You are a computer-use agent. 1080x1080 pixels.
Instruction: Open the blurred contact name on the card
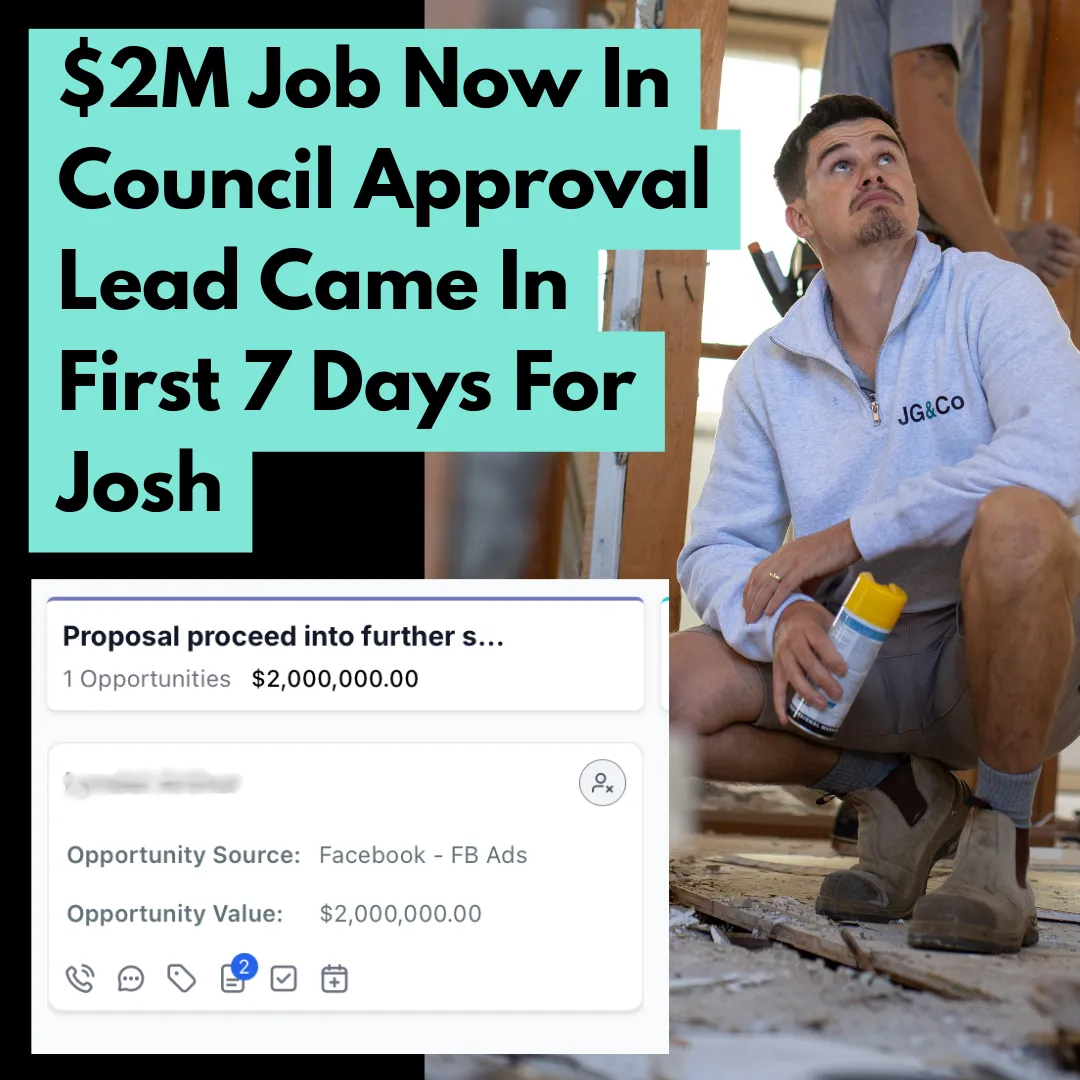point(152,784)
